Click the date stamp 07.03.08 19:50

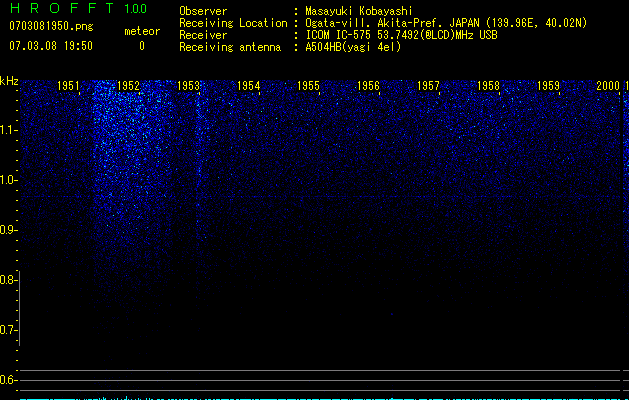[x=51, y=46]
